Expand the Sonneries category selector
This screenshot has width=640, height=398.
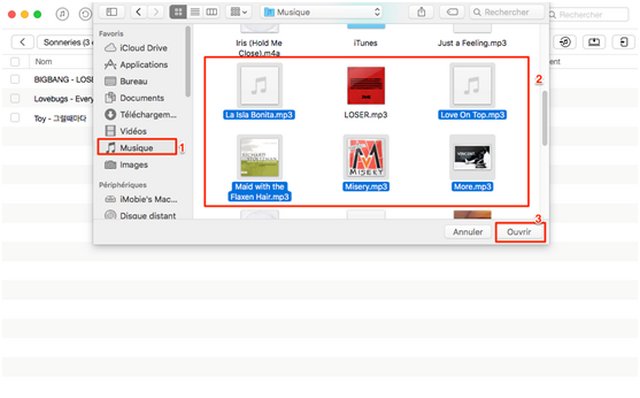(65, 42)
